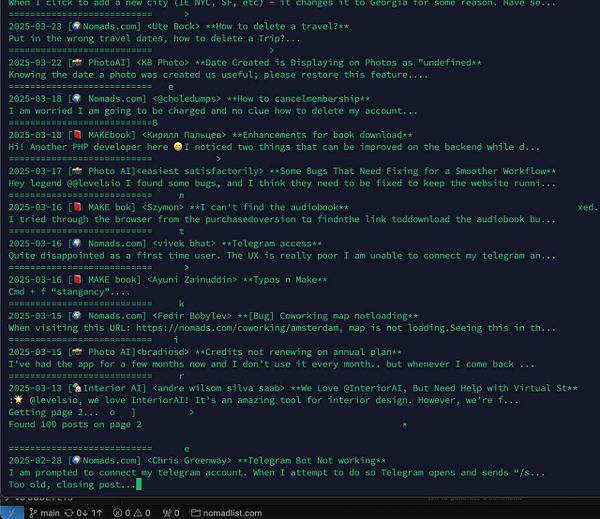The width and height of the screenshot is (600, 519).
Task: Click the @choledumps How to cancelmembership line
Action: pyautogui.click(x=189, y=99)
